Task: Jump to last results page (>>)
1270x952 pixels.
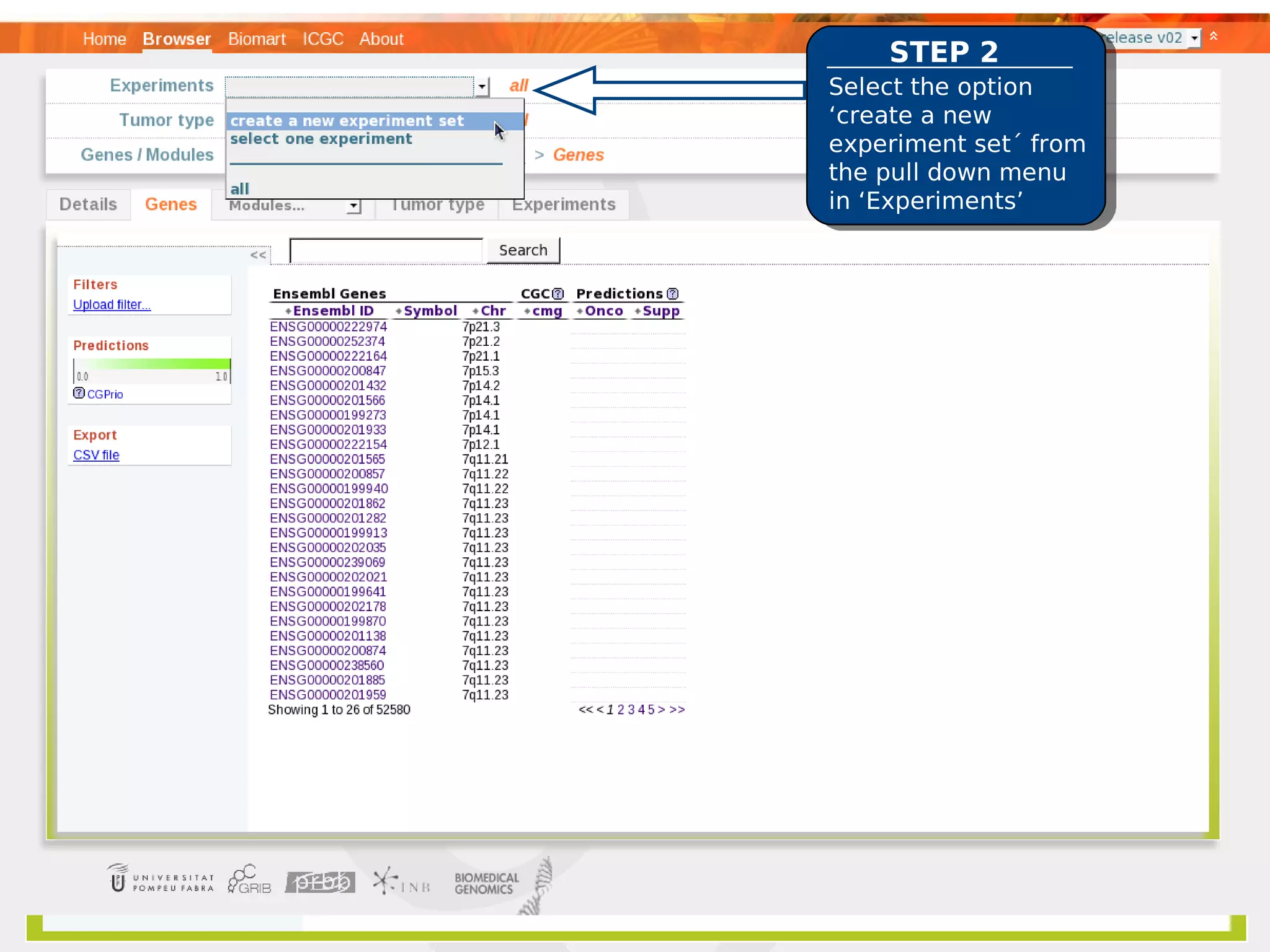Action: tap(677, 710)
